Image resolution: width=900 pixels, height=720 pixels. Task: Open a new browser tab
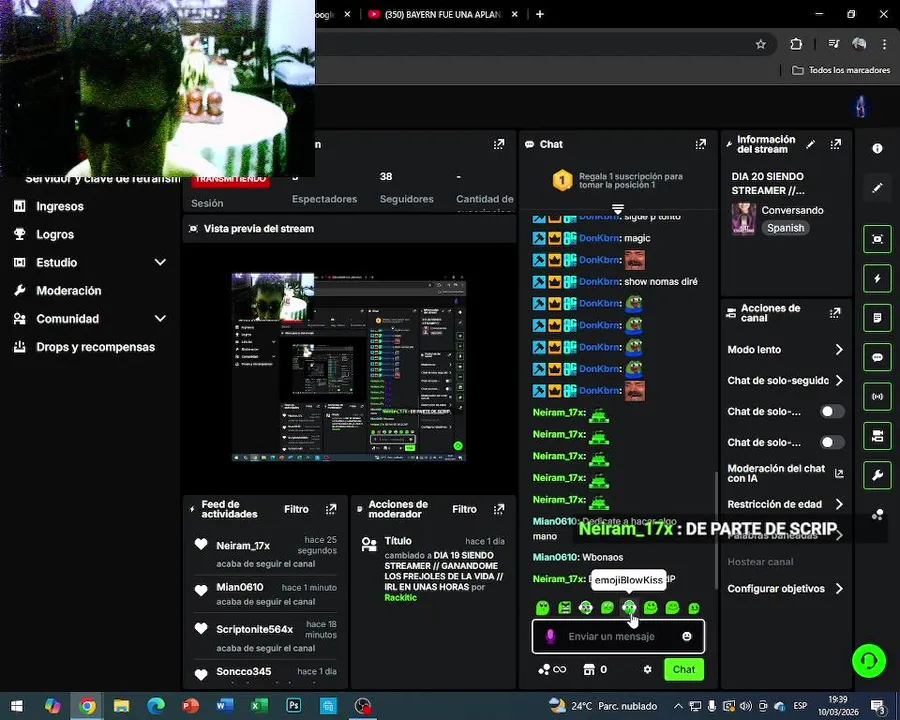click(x=540, y=14)
